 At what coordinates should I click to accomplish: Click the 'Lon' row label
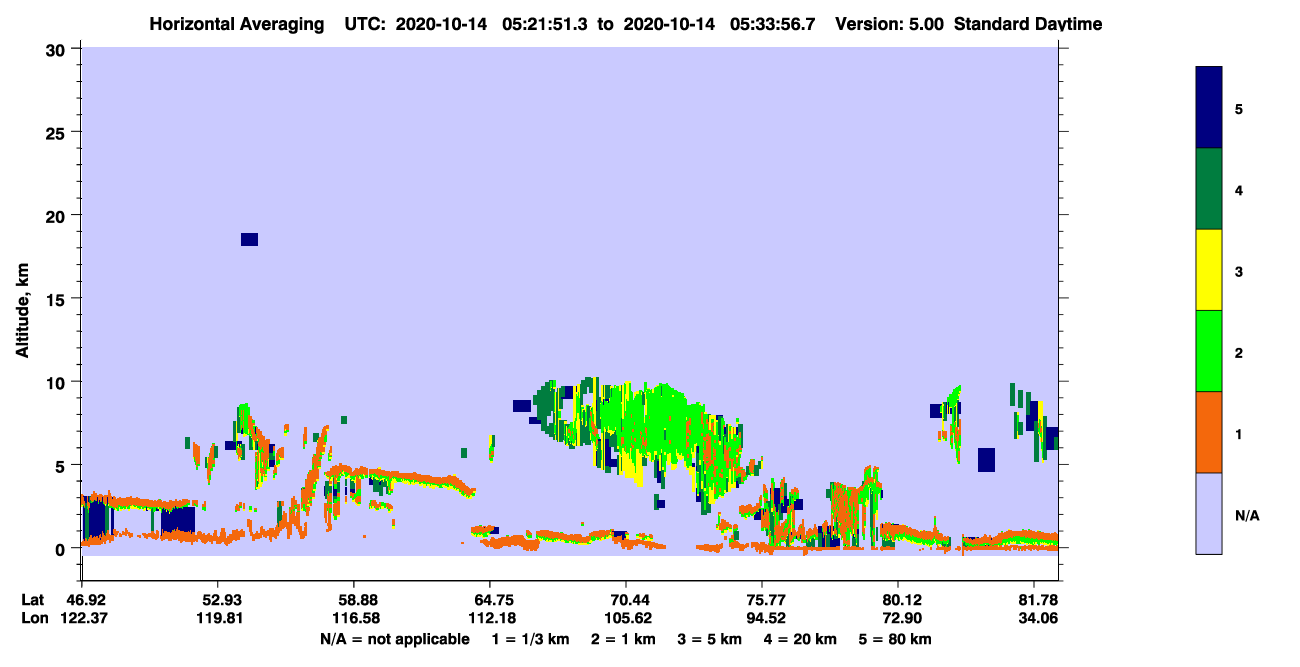33,618
